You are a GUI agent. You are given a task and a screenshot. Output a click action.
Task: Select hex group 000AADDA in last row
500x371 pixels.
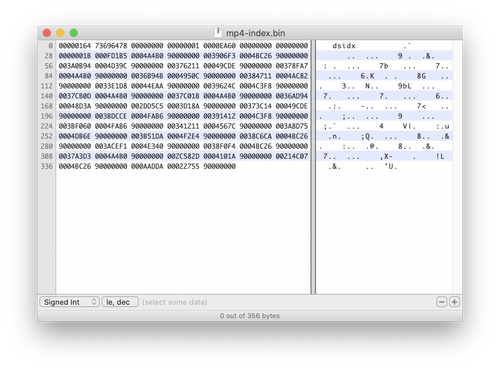147,166
